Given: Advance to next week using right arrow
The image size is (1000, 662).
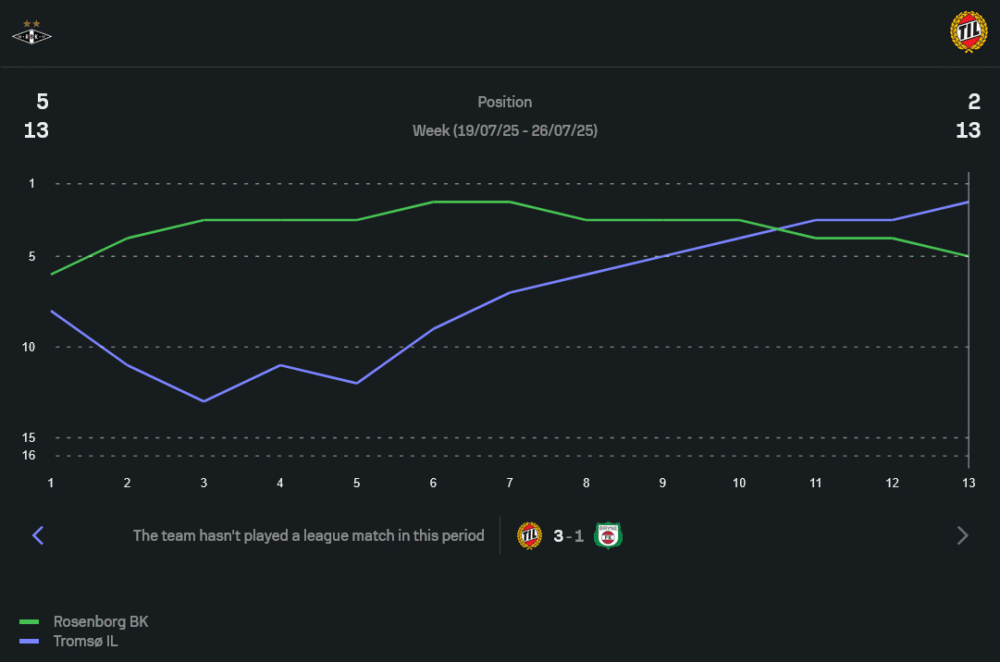Looking at the screenshot, I should 962,536.
